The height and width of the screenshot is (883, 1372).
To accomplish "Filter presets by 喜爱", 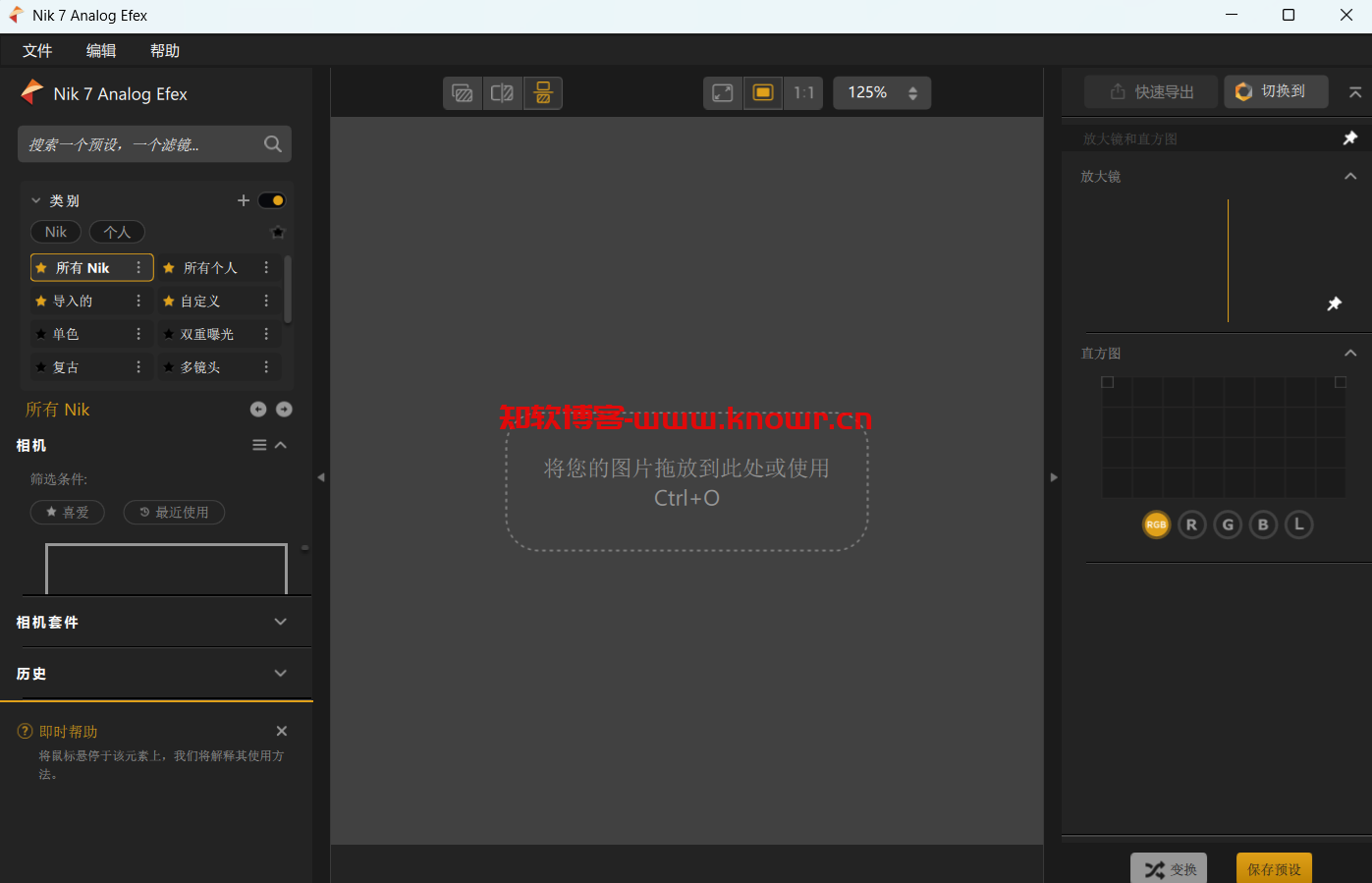I will [68, 512].
